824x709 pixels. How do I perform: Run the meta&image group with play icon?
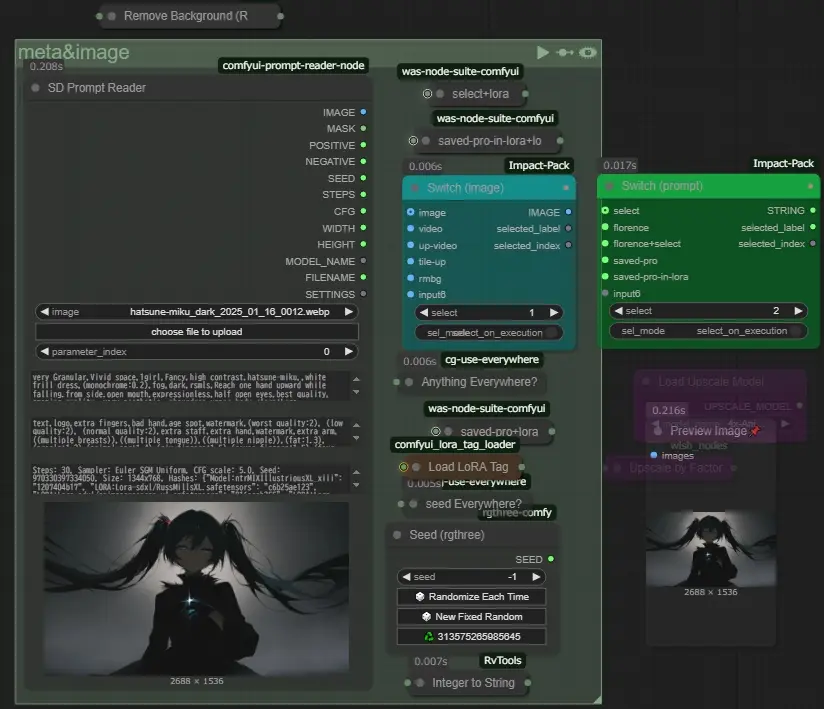[542, 53]
